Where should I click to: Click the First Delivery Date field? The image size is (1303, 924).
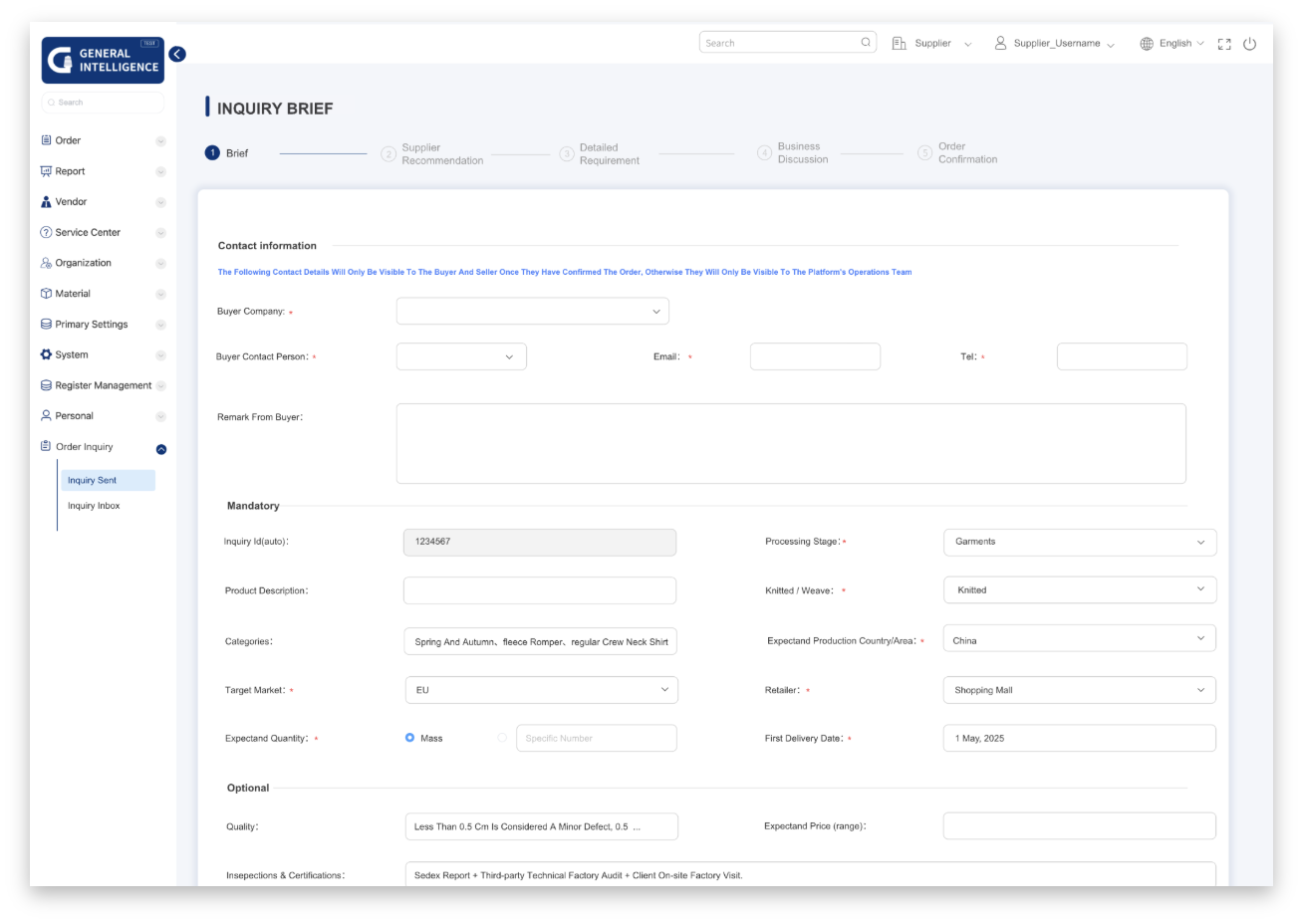[x=1080, y=738]
